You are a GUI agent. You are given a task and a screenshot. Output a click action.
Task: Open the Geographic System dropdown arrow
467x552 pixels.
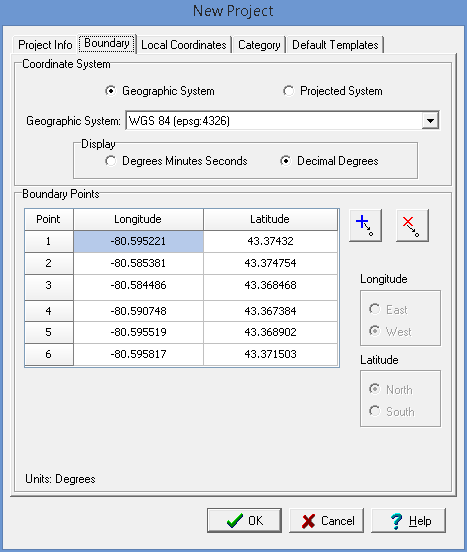pos(430,121)
